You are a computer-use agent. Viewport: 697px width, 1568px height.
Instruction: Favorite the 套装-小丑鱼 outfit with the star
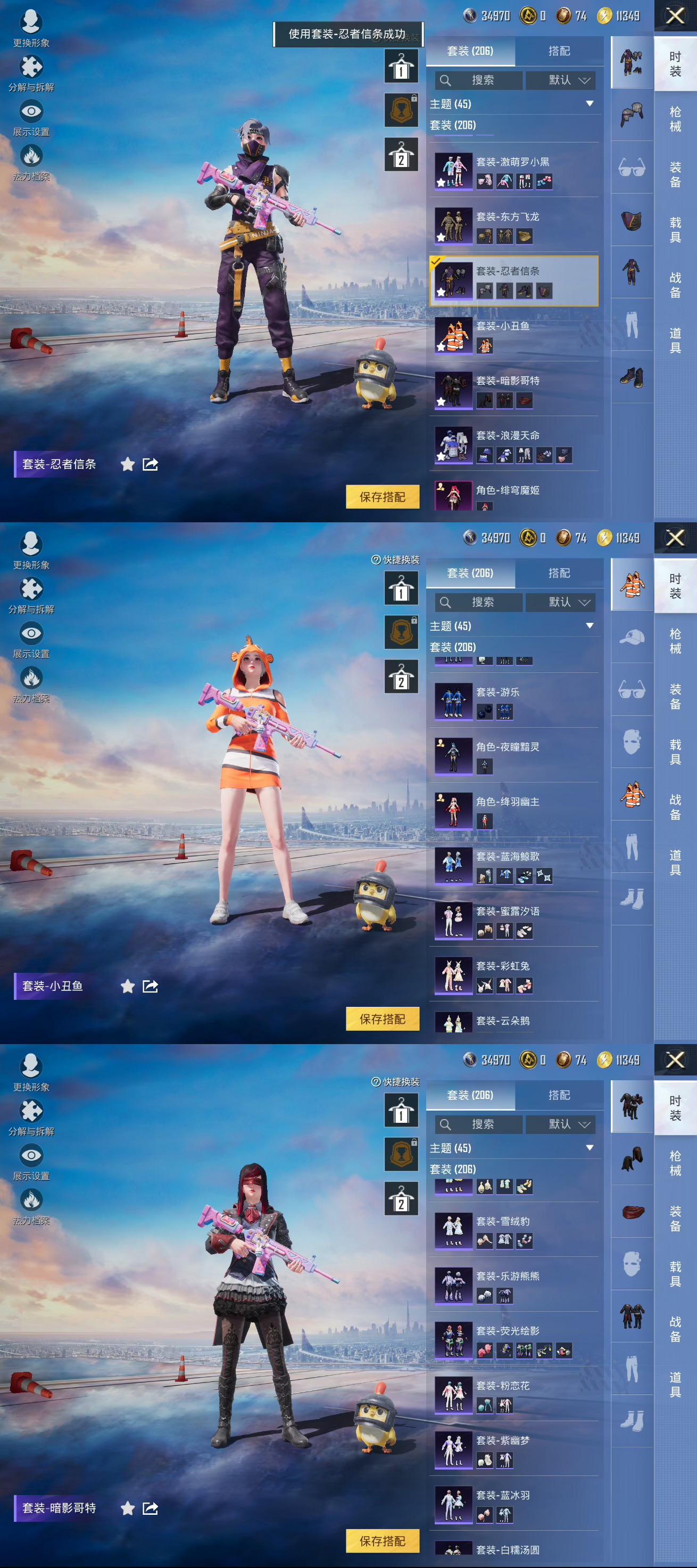[128, 986]
